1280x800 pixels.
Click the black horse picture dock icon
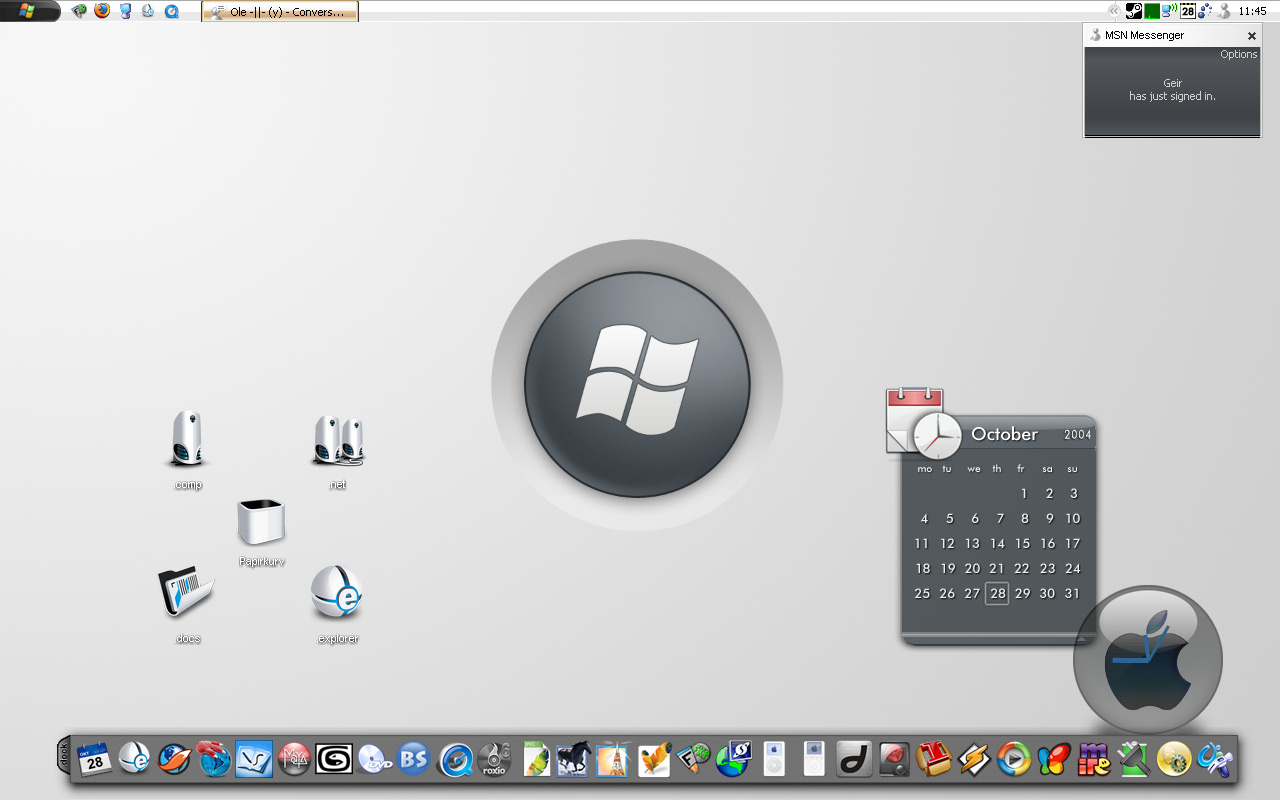tap(574, 760)
